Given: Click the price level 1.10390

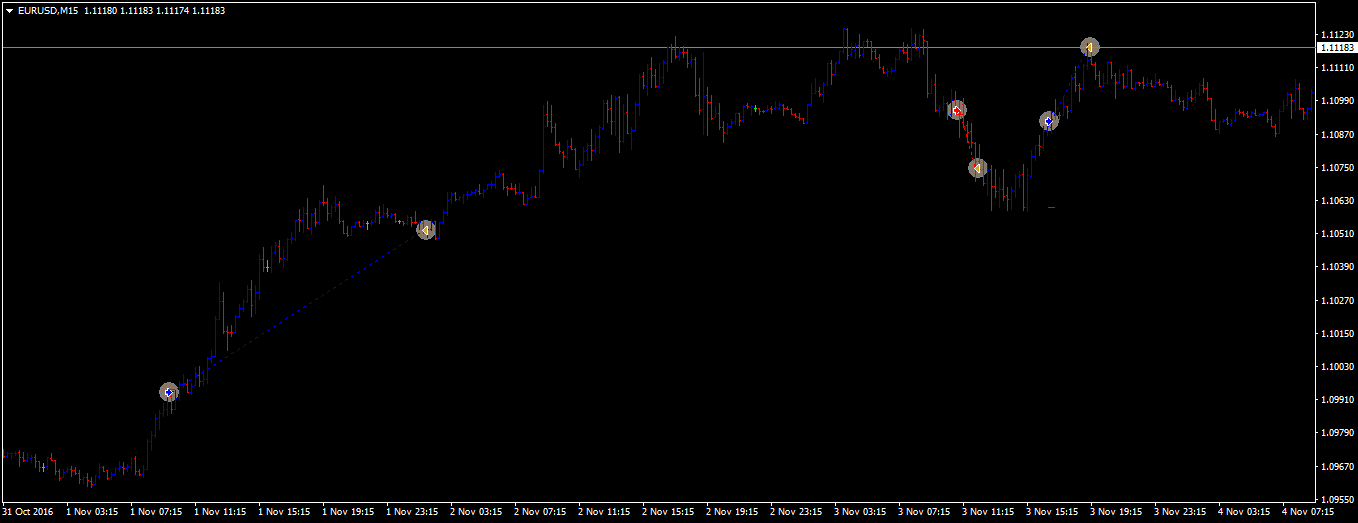Looking at the screenshot, I should [x=1337, y=267].
